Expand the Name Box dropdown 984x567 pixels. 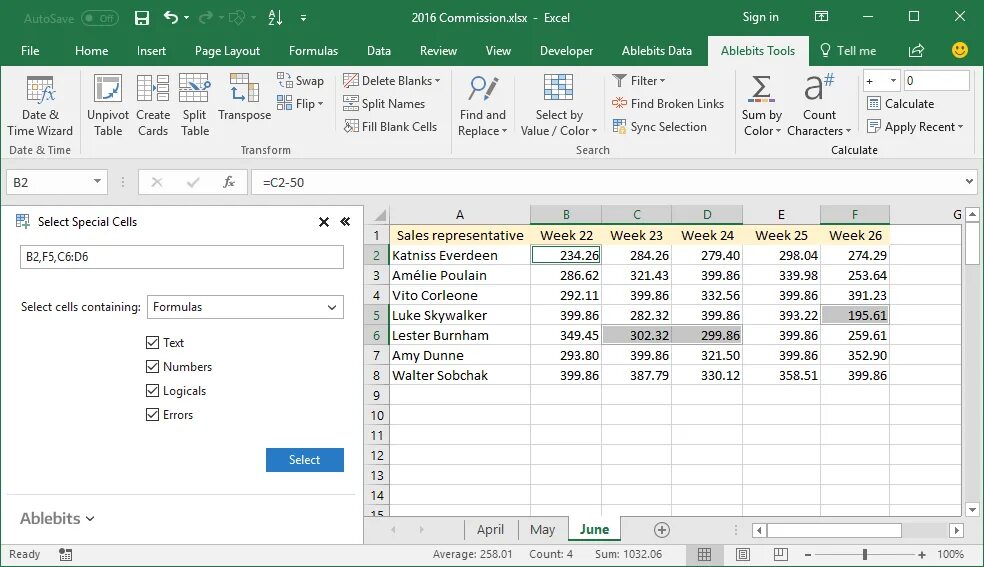pyautogui.click(x=97, y=182)
